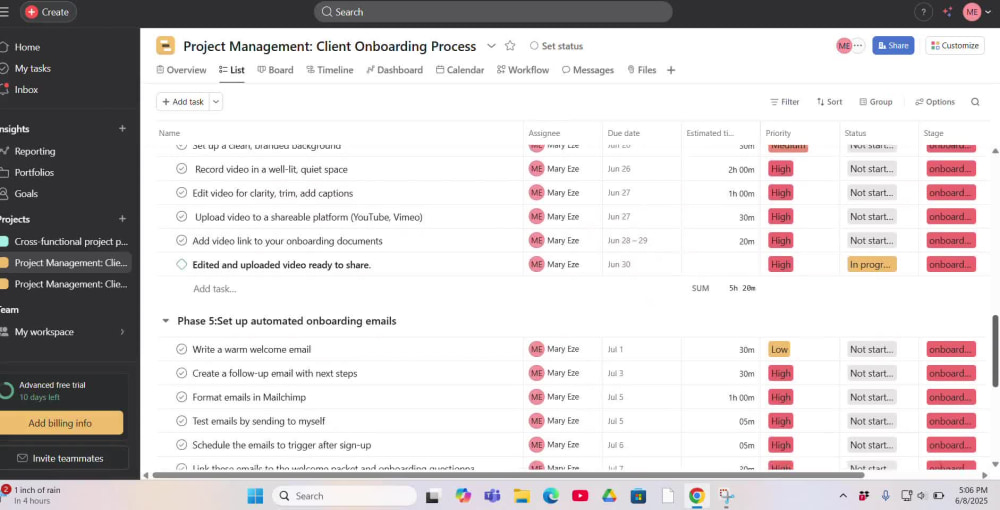
Task: Click the Asana search field
Action: tap(493, 12)
